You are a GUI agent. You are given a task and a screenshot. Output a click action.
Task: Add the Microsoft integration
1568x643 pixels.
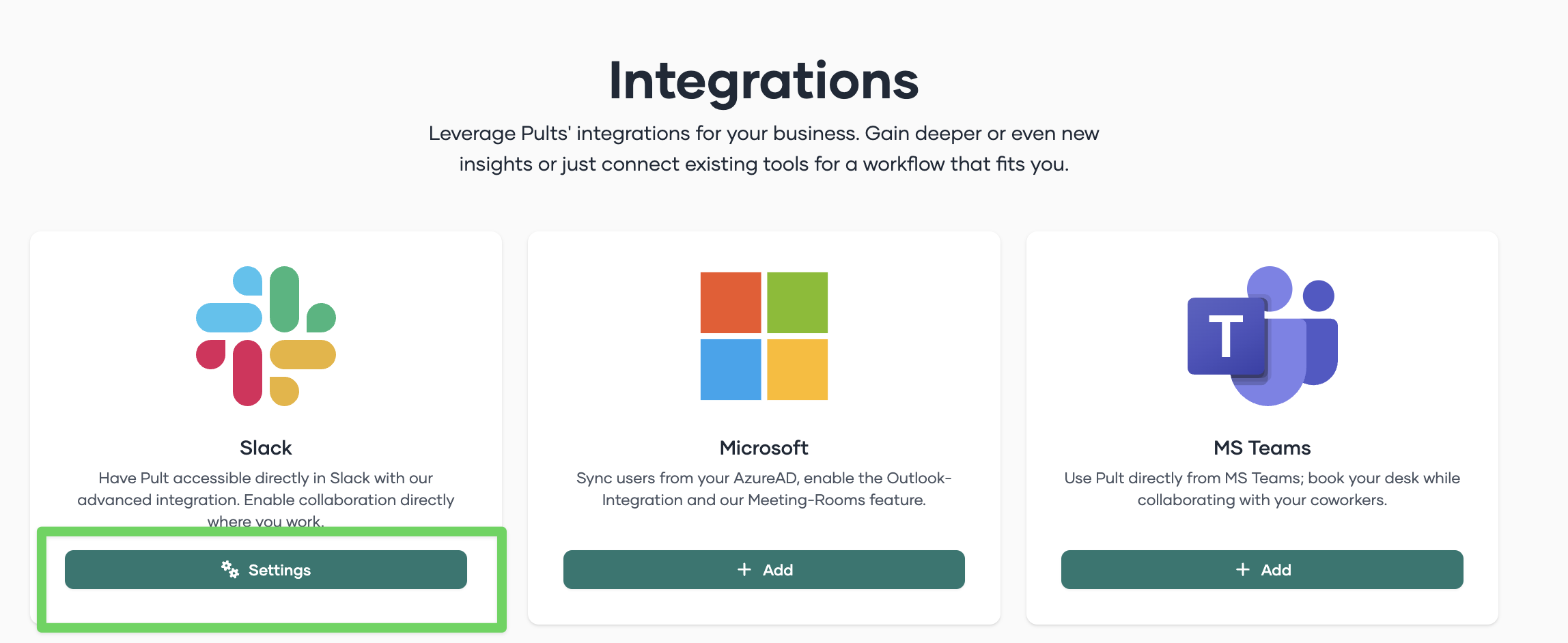764,569
